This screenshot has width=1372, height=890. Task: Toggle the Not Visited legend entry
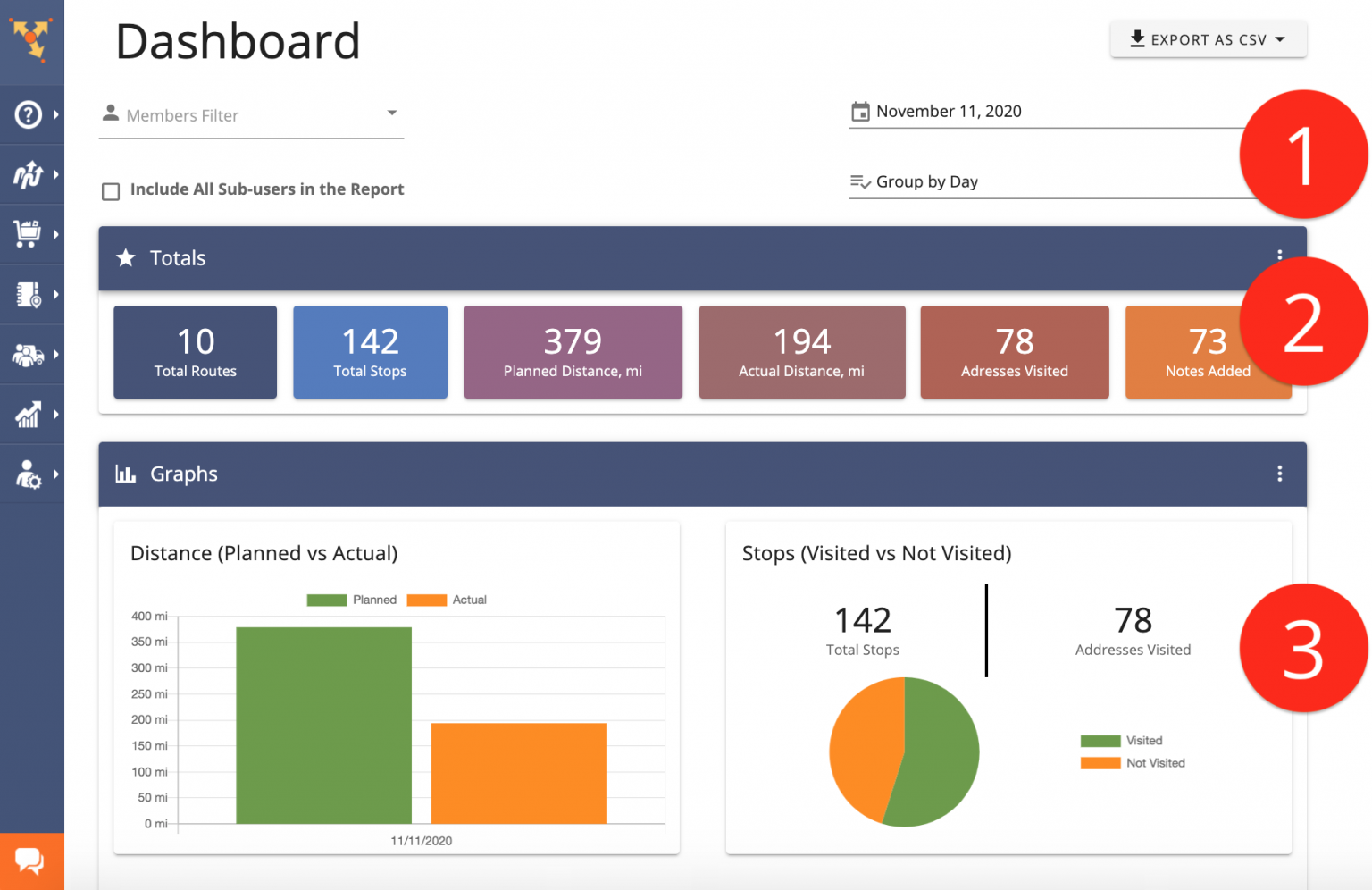click(x=1133, y=763)
